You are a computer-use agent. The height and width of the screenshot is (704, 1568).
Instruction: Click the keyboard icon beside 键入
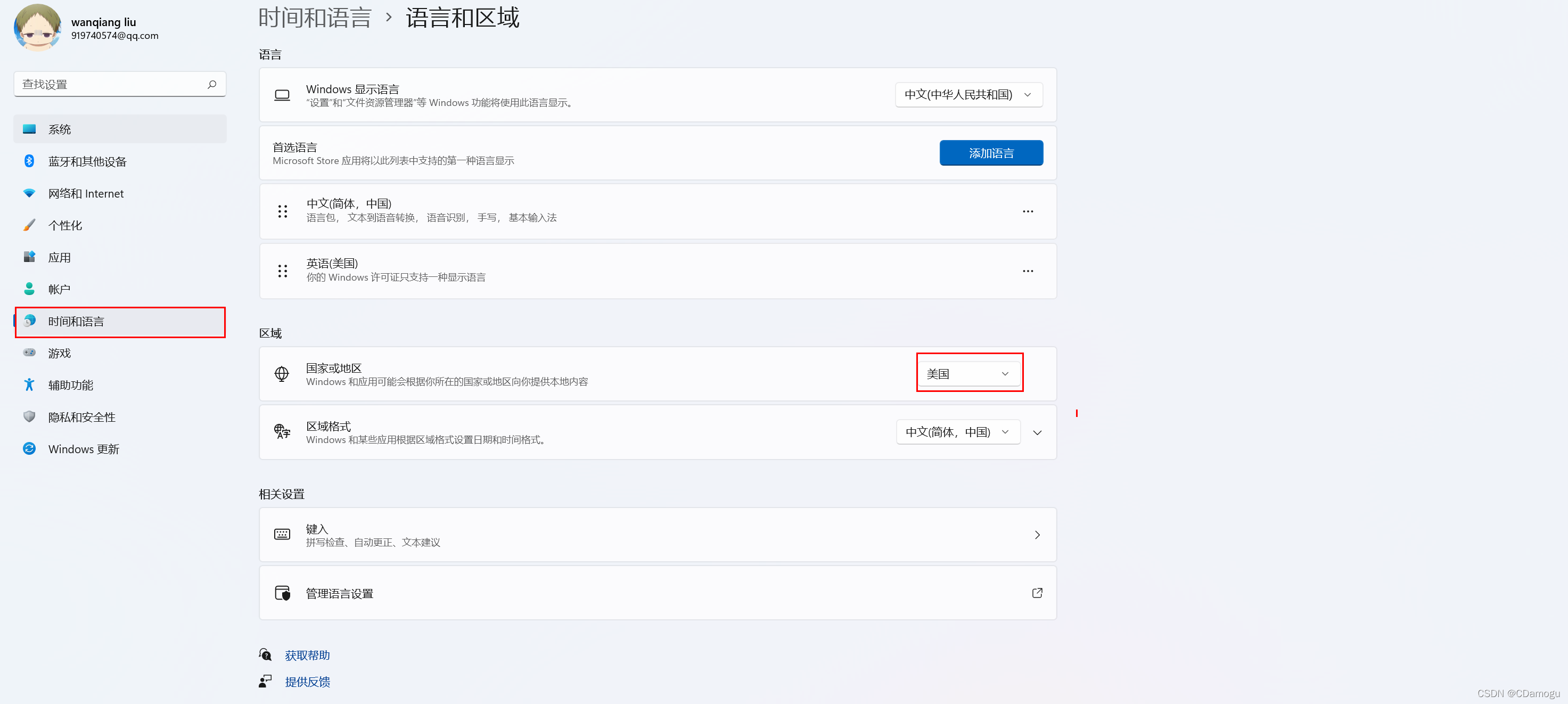282,534
